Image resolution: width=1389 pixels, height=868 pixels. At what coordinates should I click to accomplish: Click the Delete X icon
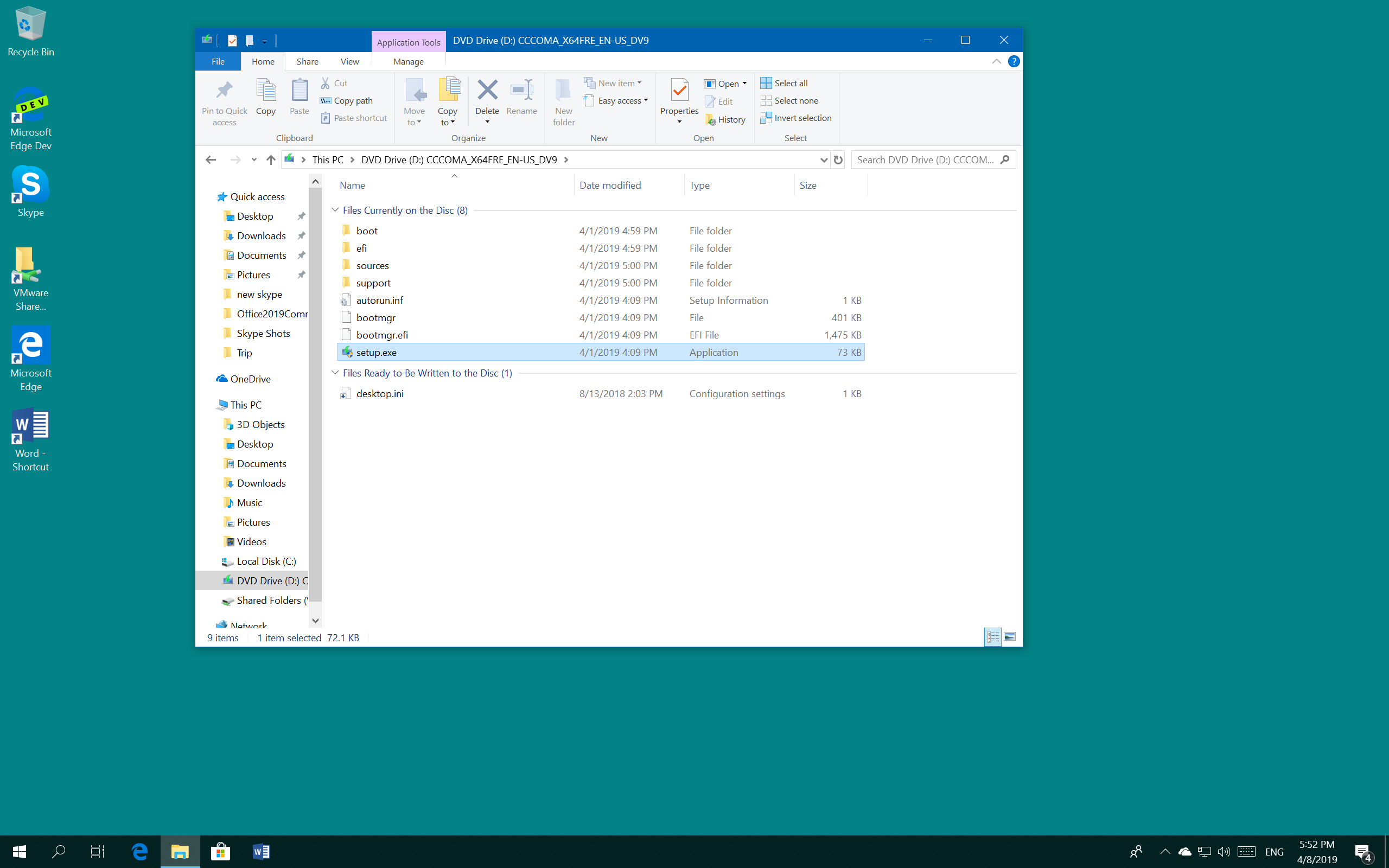[487, 90]
